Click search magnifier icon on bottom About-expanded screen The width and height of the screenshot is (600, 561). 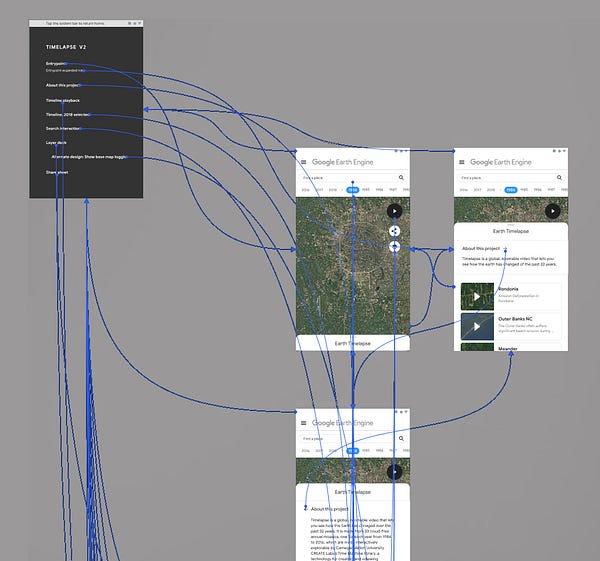pos(401,439)
